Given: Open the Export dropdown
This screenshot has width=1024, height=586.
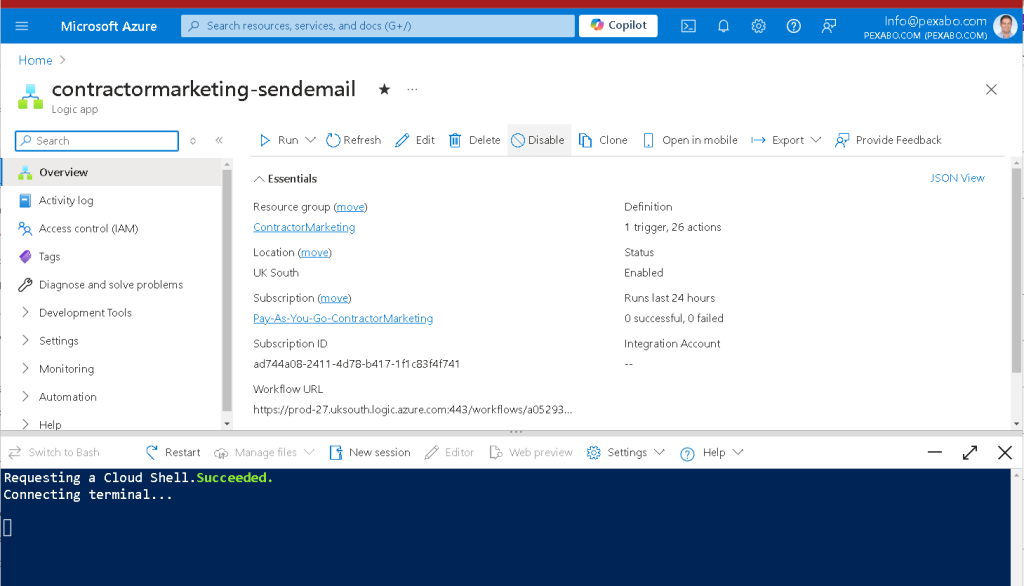Looking at the screenshot, I should (x=786, y=140).
